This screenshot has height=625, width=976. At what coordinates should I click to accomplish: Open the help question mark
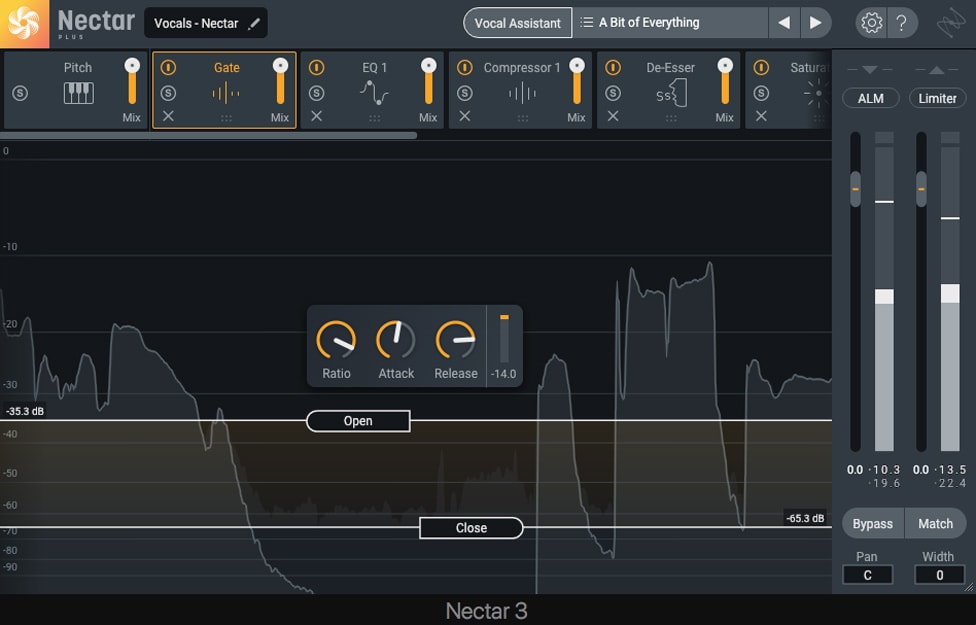(x=901, y=23)
